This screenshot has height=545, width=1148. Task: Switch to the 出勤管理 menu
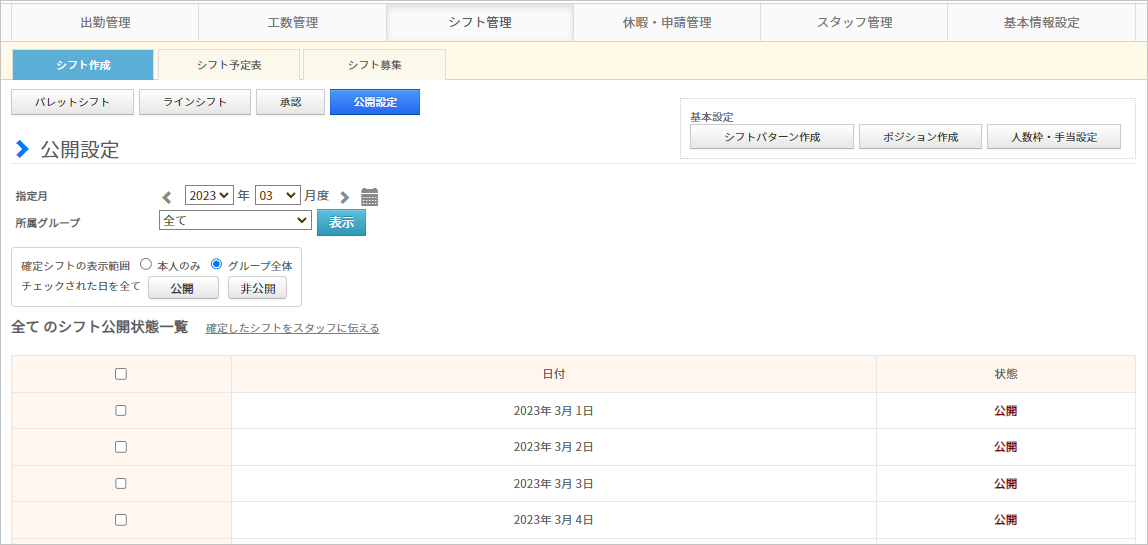click(105, 22)
